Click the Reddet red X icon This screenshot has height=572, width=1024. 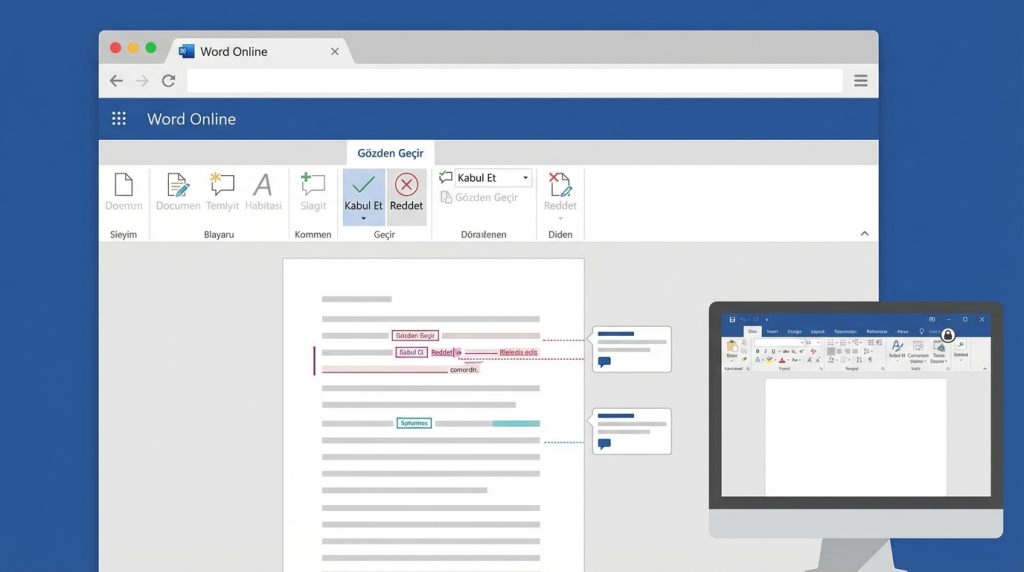[x=406, y=185]
